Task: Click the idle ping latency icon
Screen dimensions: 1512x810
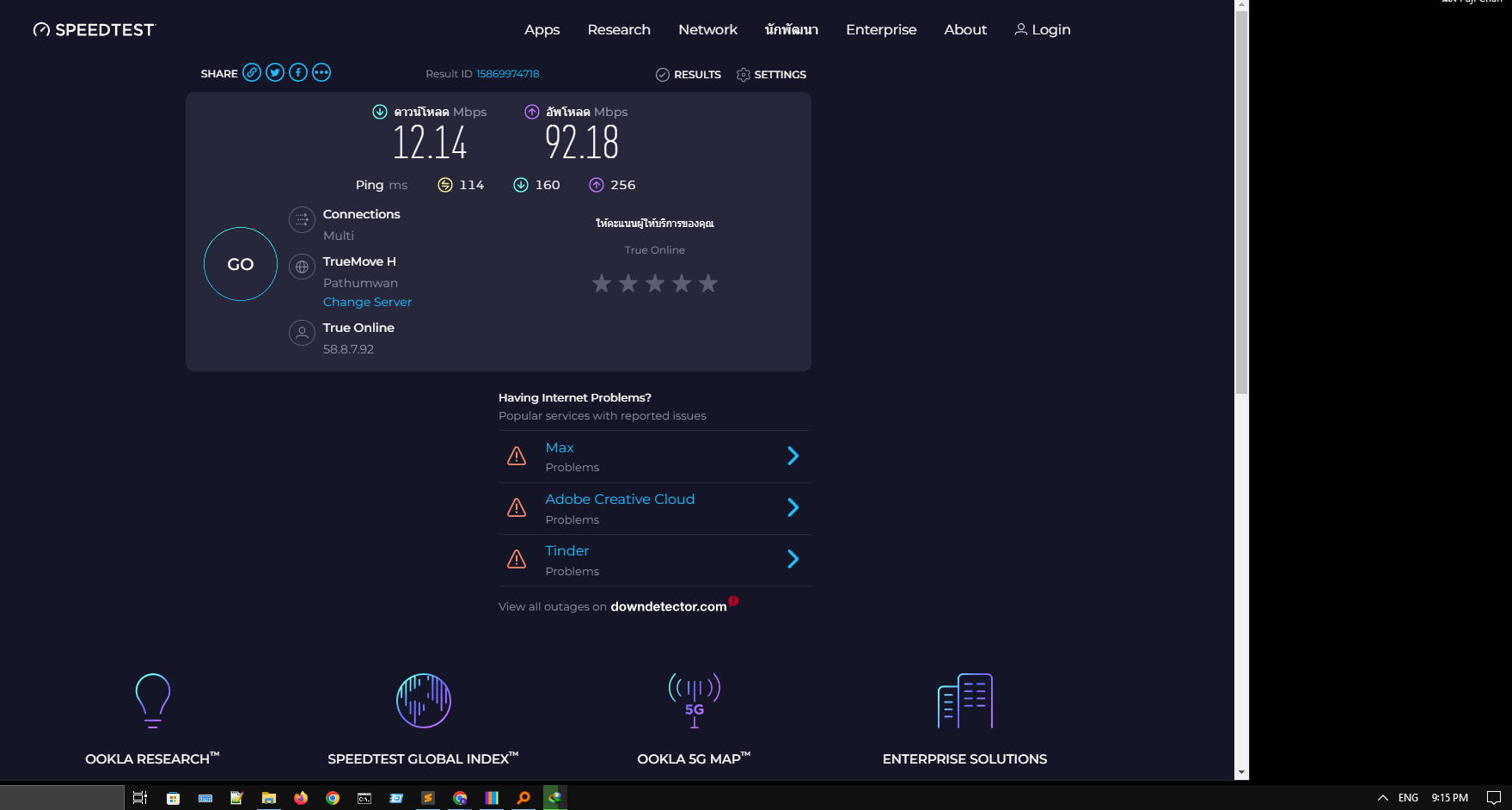Action: tap(445, 185)
